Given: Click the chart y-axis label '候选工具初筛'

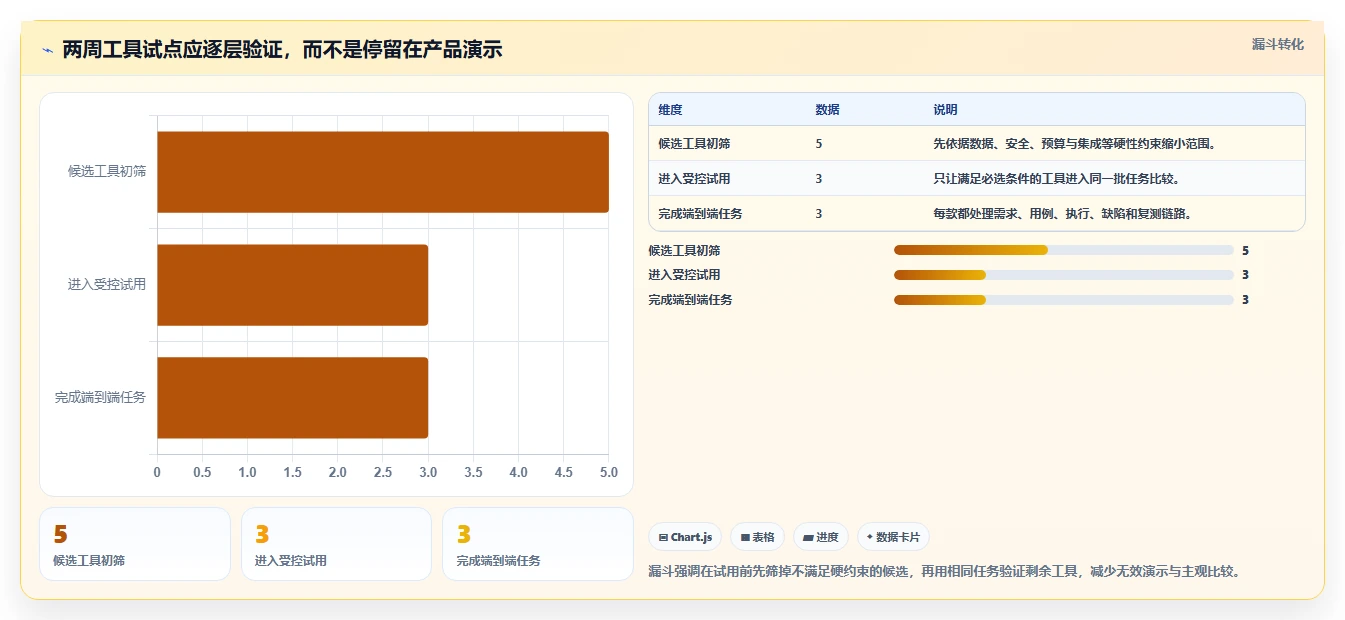Looking at the screenshot, I should (107, 171).
